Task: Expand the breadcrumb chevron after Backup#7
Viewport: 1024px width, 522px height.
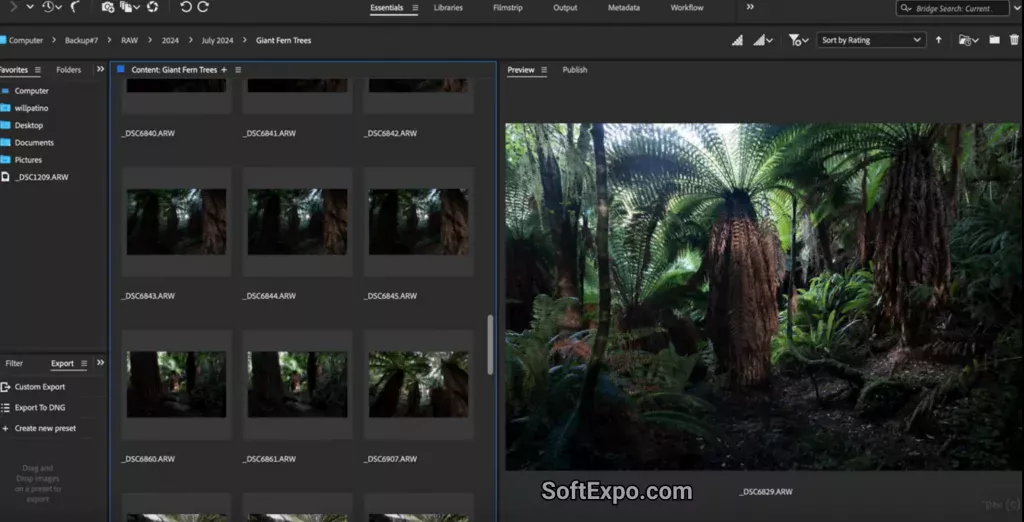Action: (x=109, y=41)
